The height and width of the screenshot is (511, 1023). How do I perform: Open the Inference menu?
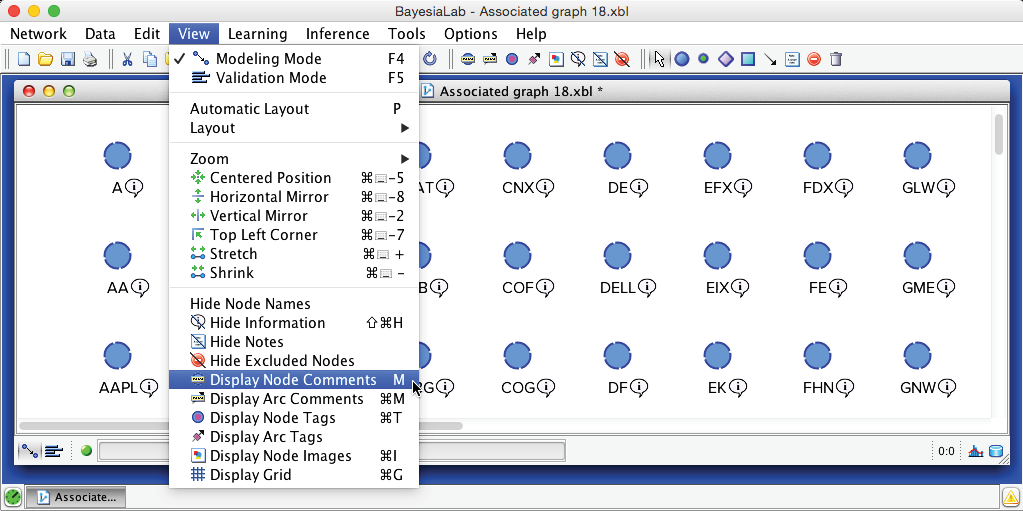tap(337, 34)
